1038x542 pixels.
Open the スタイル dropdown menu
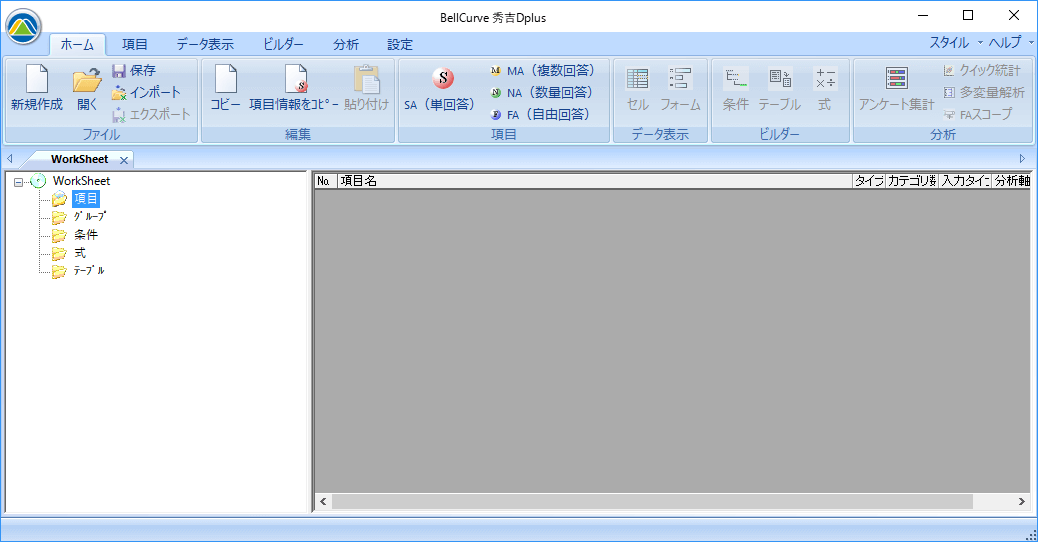click(x=954, y=43)
